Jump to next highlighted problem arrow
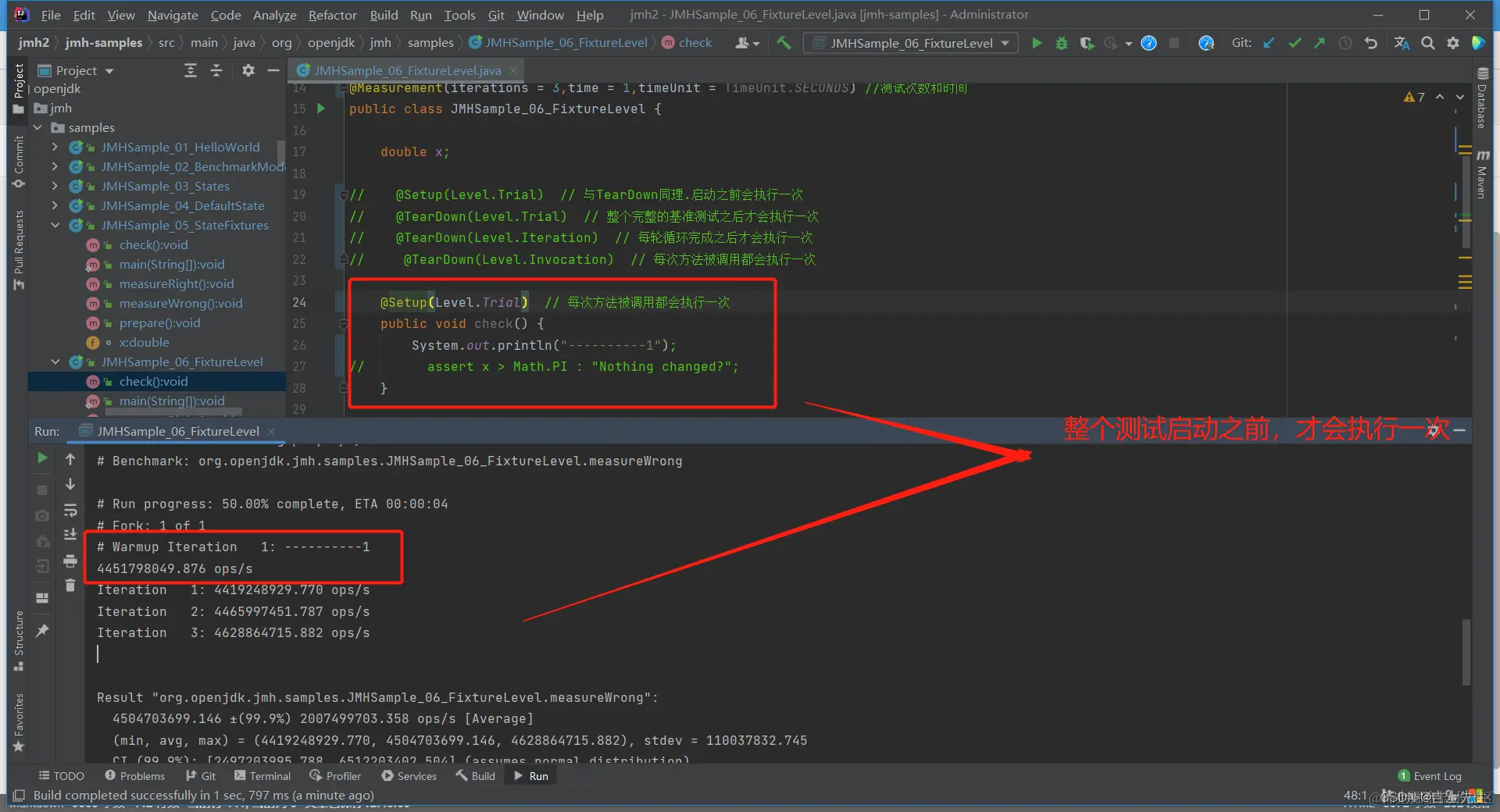1500x812 pixels. (1459, 97)
